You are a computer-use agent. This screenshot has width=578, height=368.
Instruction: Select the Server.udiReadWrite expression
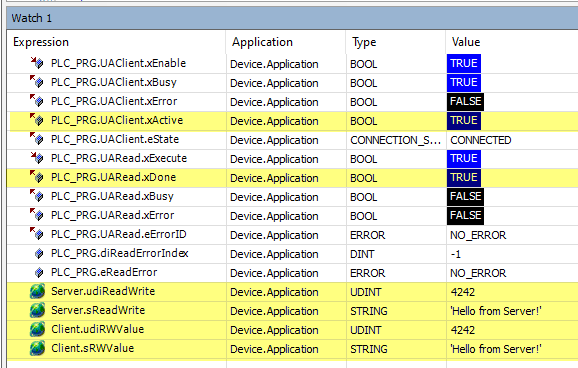coord(103,291)
